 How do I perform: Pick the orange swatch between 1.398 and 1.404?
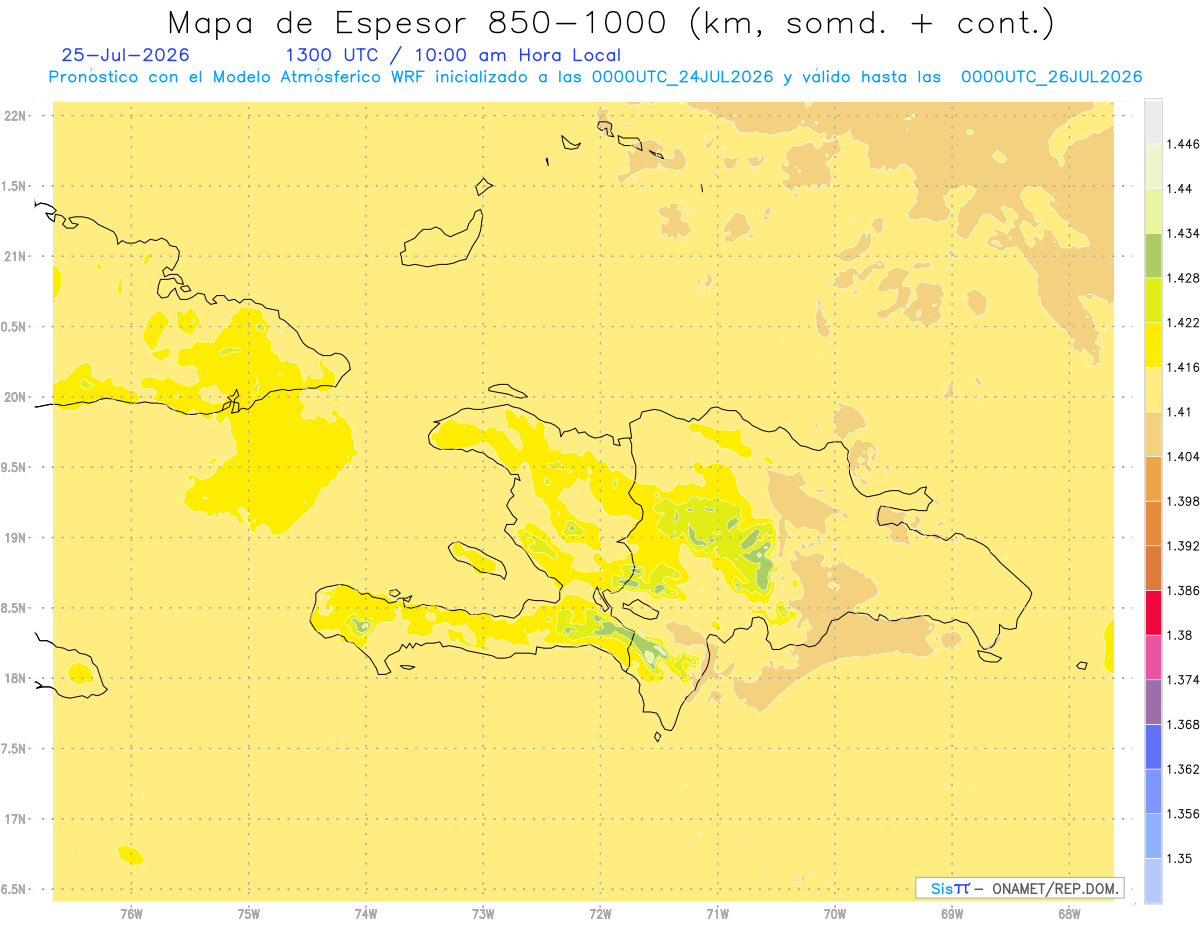pyautogui.click(x=1153, y=478)
